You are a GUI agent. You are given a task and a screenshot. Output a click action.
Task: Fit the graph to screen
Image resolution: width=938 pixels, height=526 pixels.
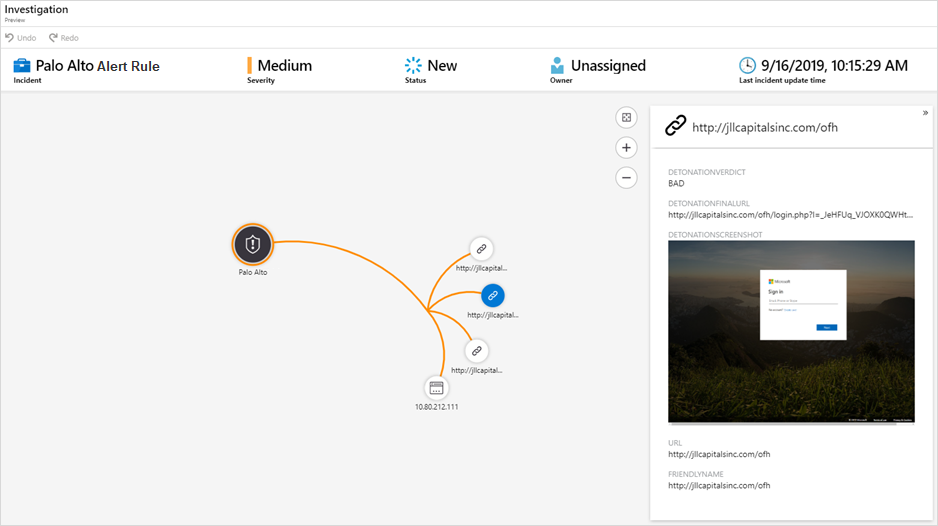pyautogui.click(x=626, y=118)
